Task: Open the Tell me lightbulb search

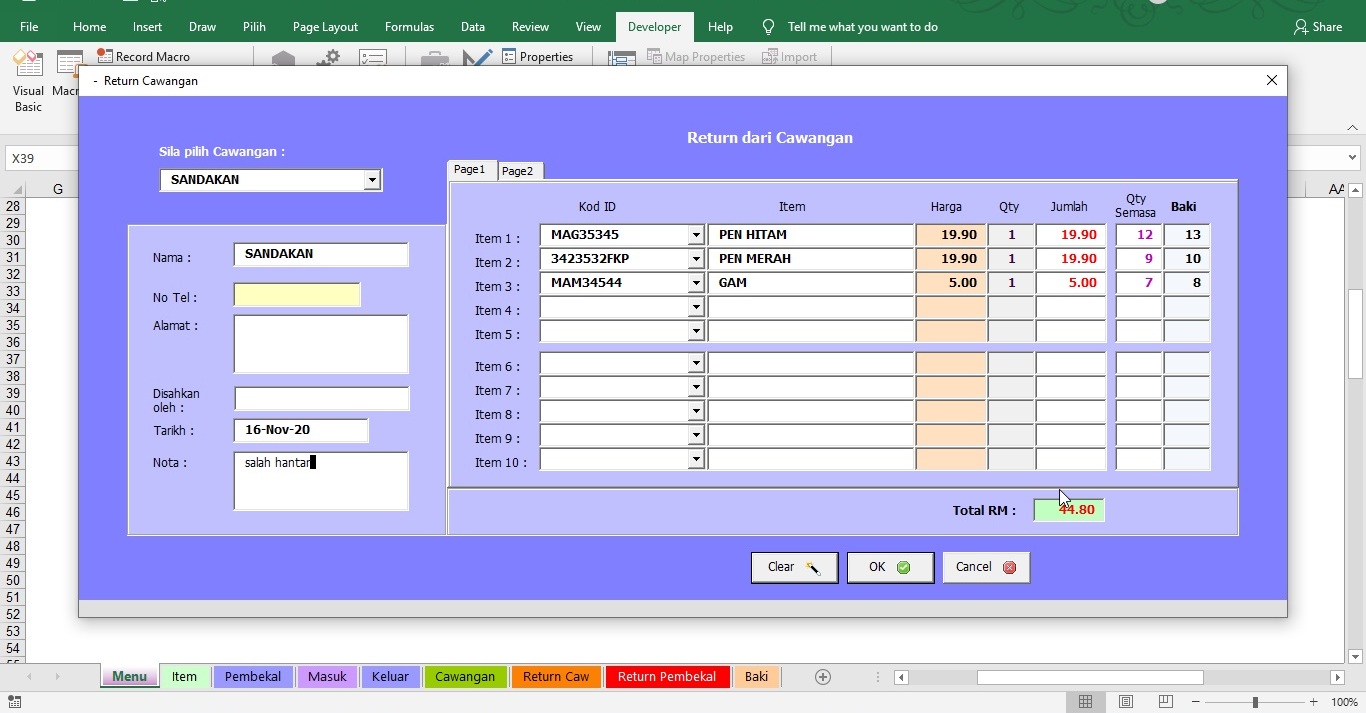Action: pyautogui.click(x=768, y=27)
